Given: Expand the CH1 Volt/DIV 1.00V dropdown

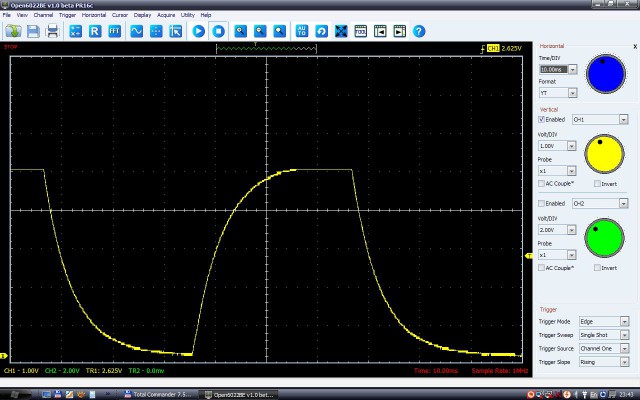Looking at the screenshot, I should pyautogui.click(x=571, y=146).
